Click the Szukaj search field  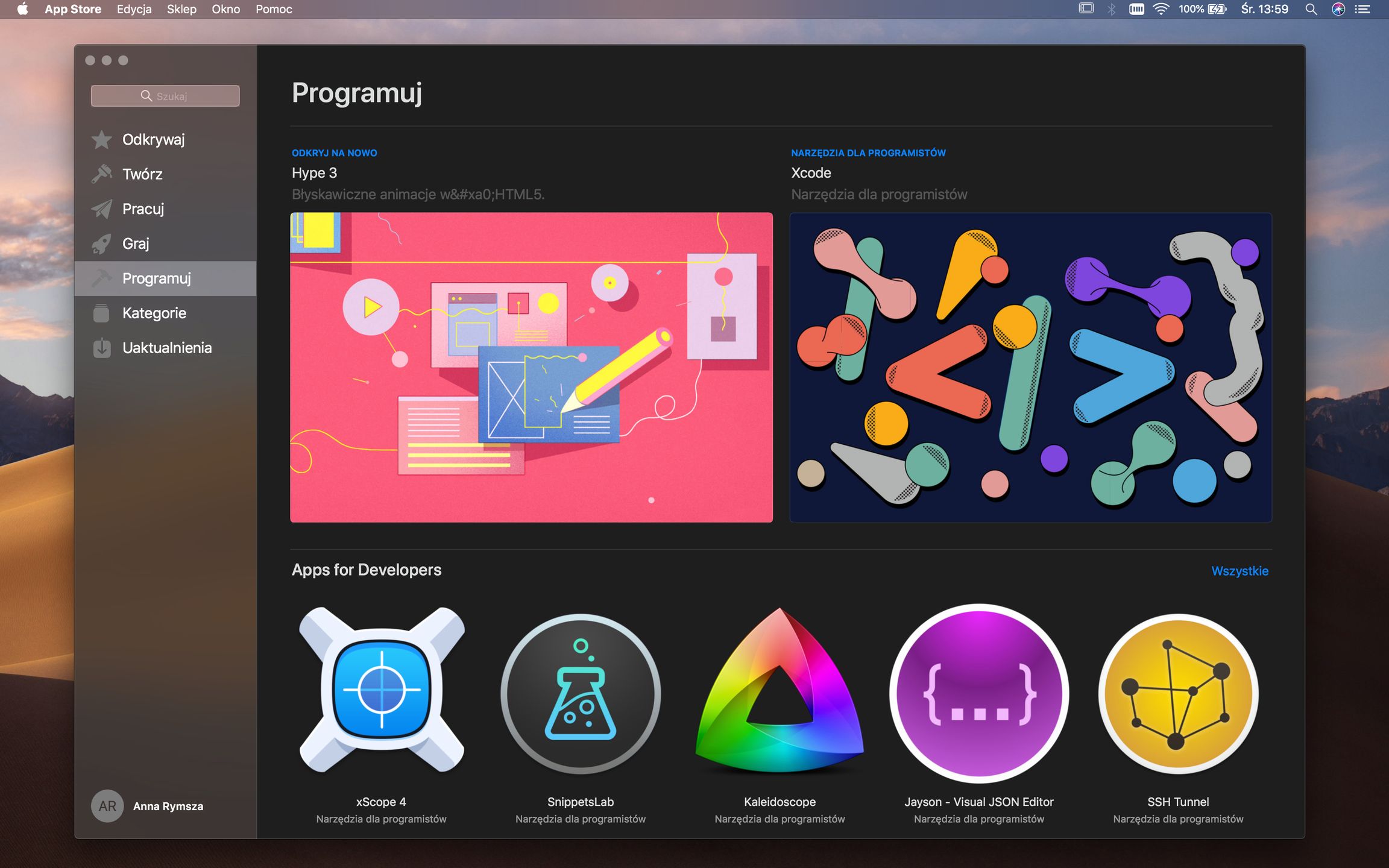165,96
